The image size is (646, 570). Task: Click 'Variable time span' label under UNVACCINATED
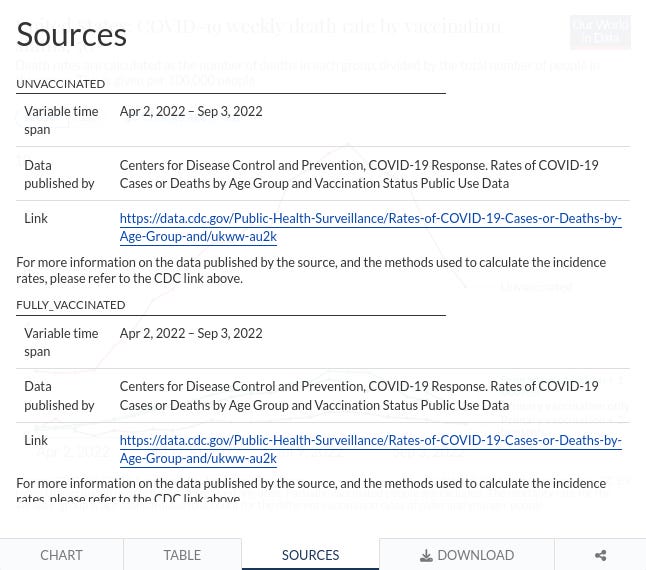pos(61,120)
